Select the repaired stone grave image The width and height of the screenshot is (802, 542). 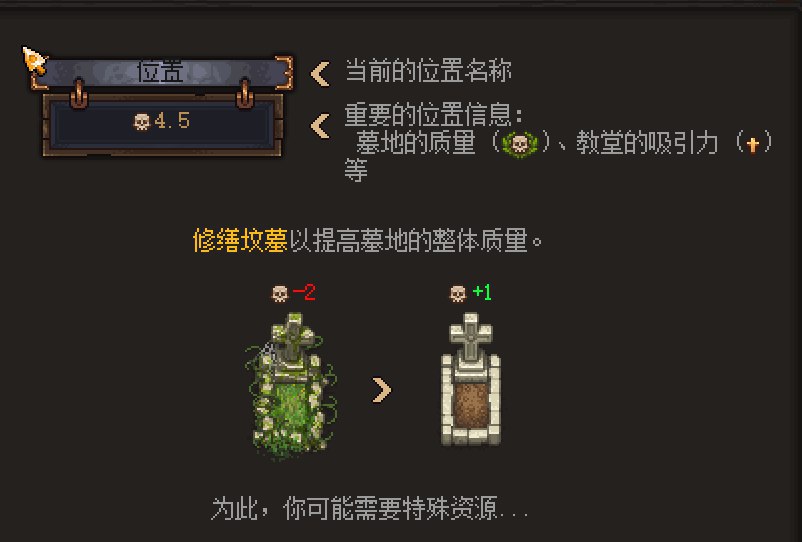pyautogui.click(x=471, y=379)
